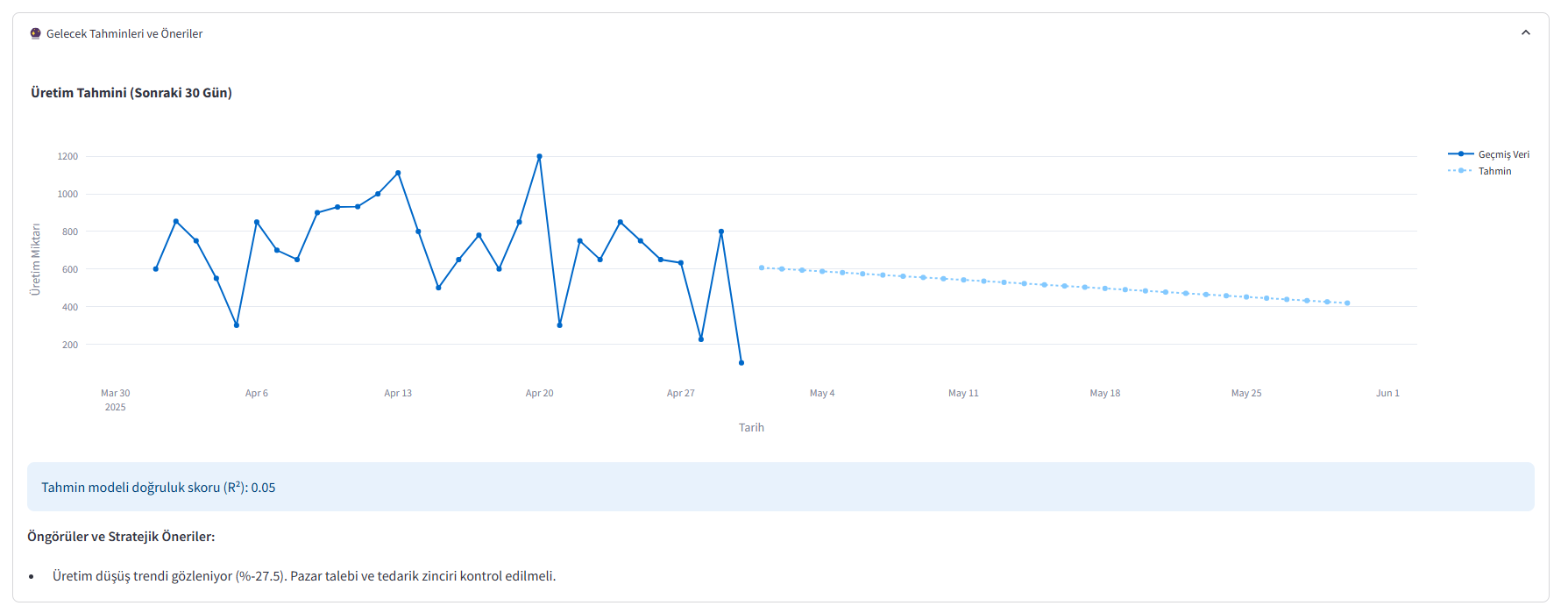Click the Tarih x-axis title
This screenshot has height=613, width=1568.
(x=751, y=427)
